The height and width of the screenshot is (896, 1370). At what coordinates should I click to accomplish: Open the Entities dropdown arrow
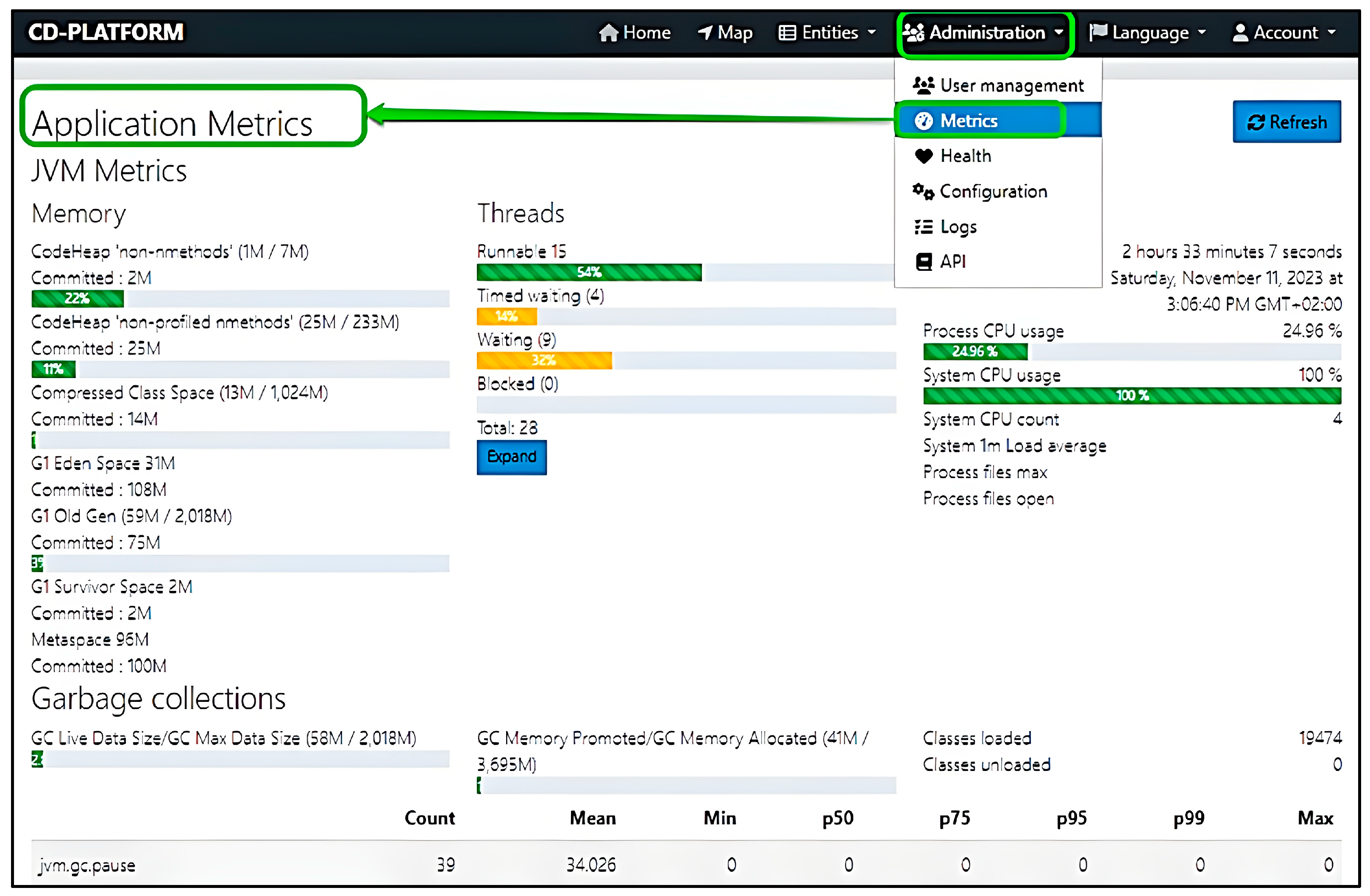(872, 33)
